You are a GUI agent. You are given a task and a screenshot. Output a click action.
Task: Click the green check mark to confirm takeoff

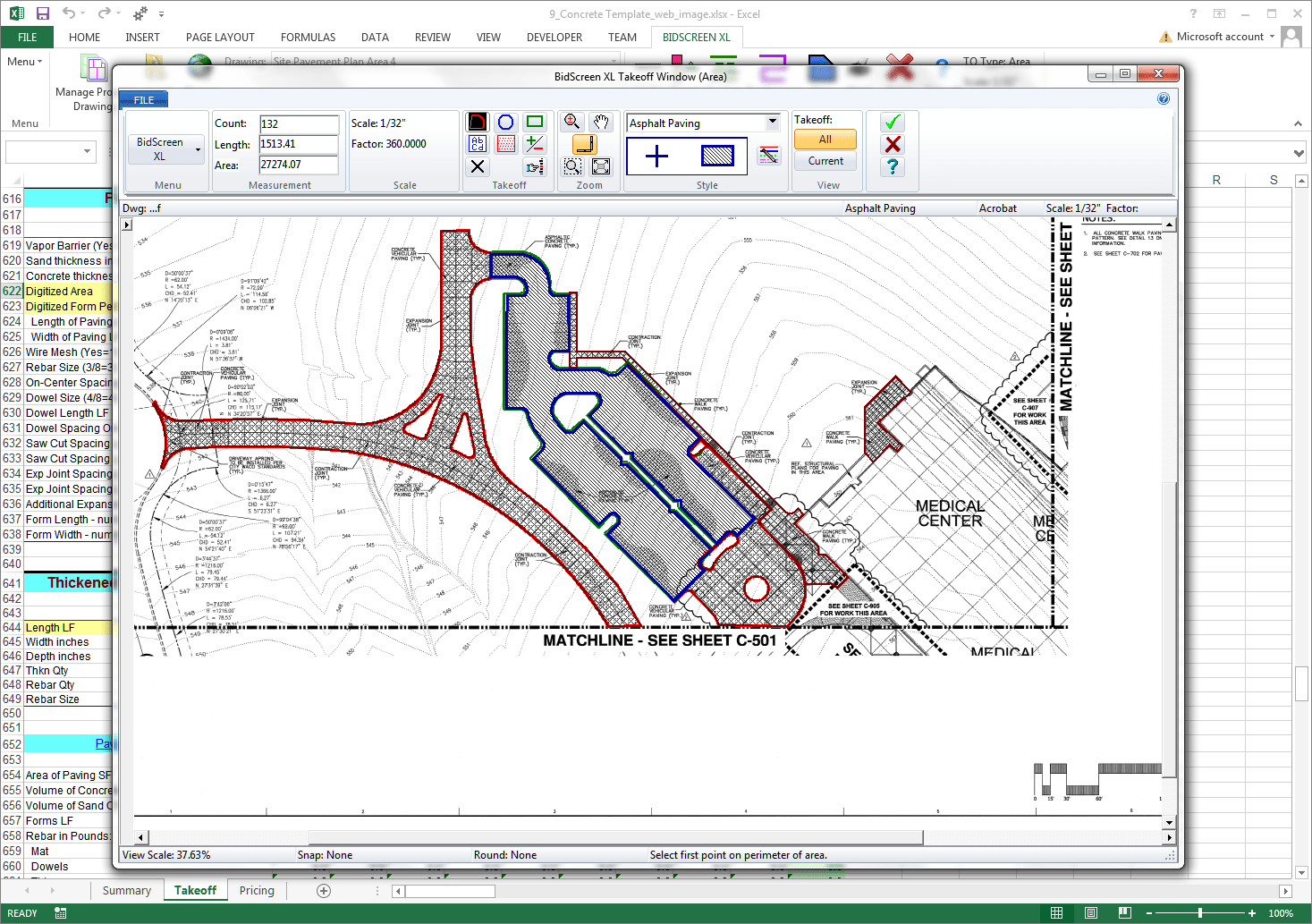[892, 122]
